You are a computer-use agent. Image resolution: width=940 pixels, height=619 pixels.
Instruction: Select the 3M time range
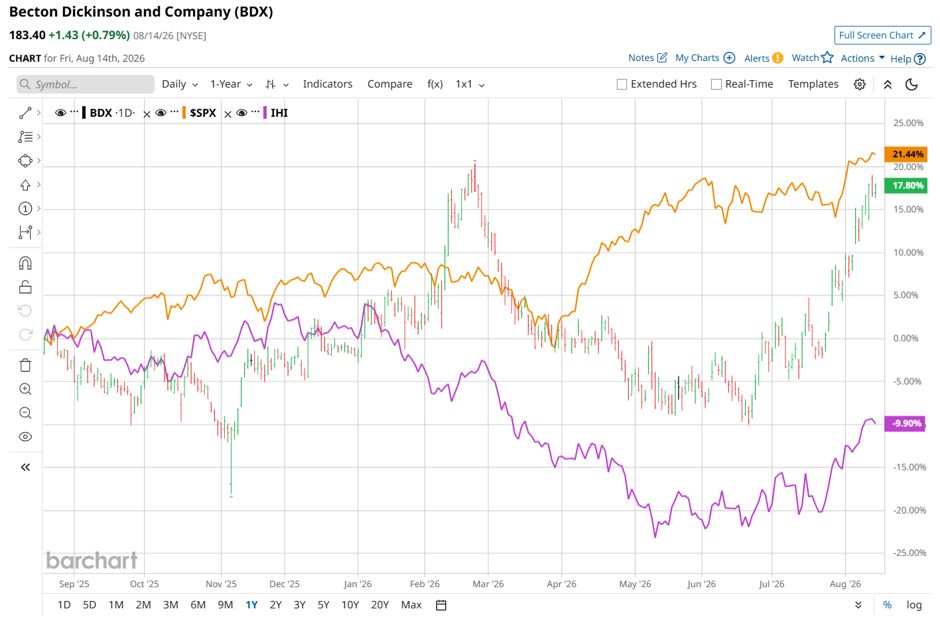171,605
